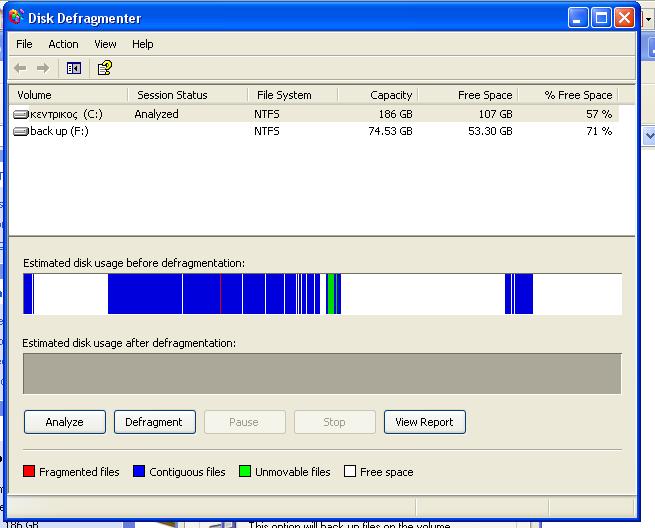Close the Disk Defragmenter window

pos(624,18)
